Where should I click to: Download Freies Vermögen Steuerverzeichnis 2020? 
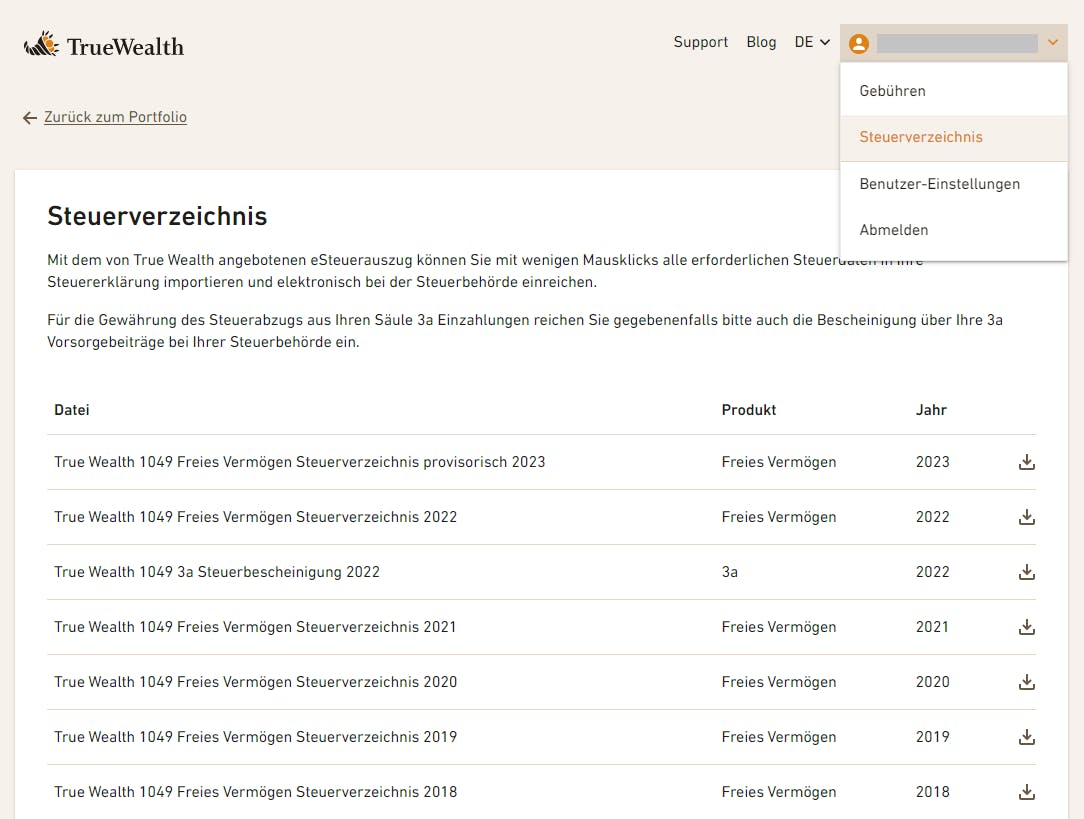click(x=1027, y=682)
